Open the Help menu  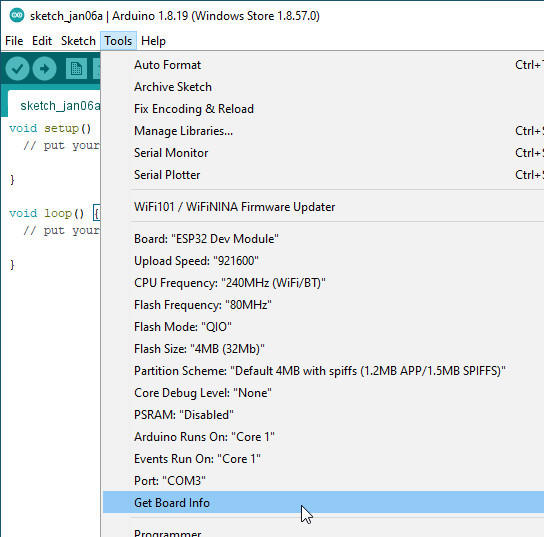(x=153, y=41)
